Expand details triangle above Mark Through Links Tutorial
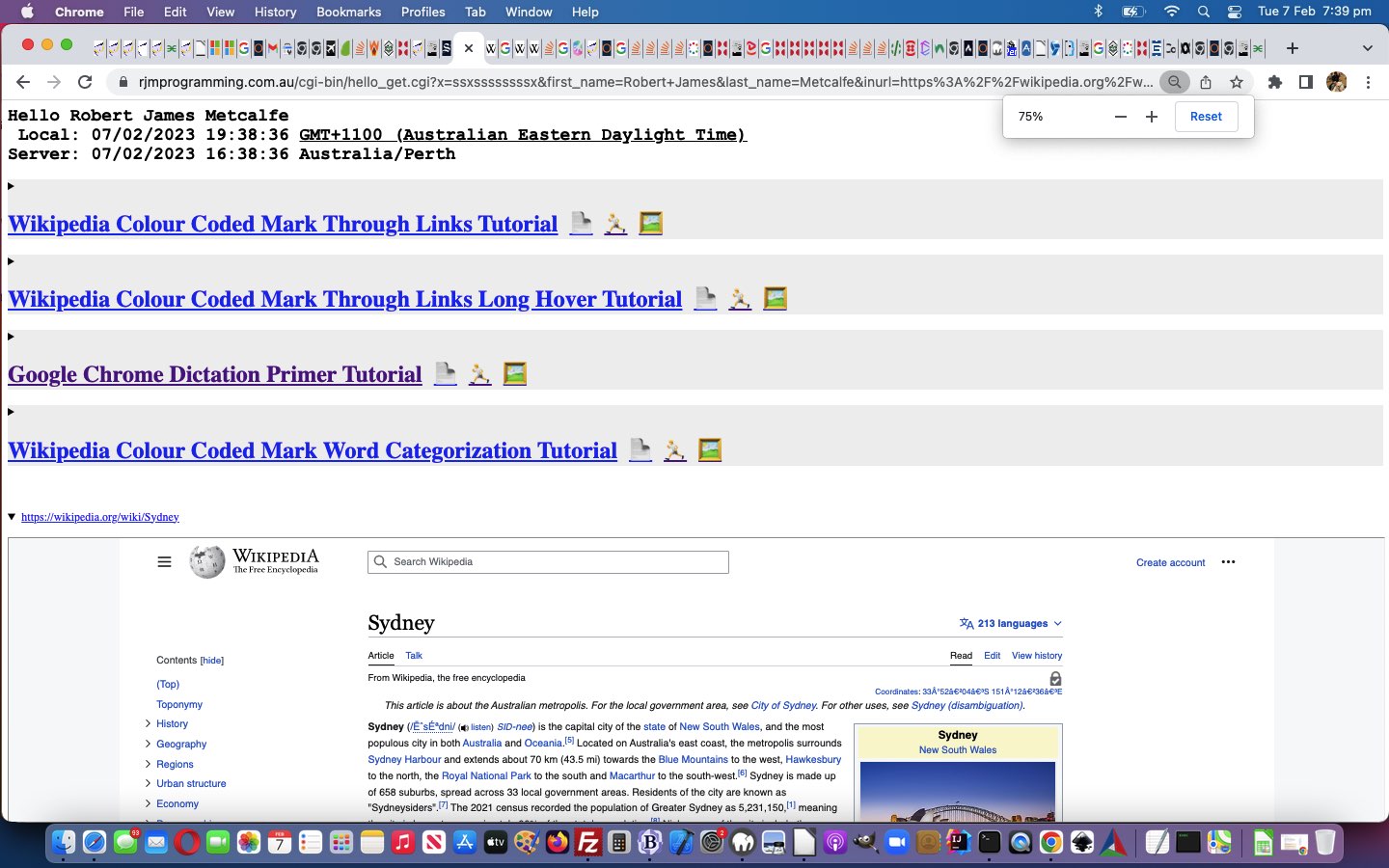The width and height of the screenshot is (1389, 868). 12,186
